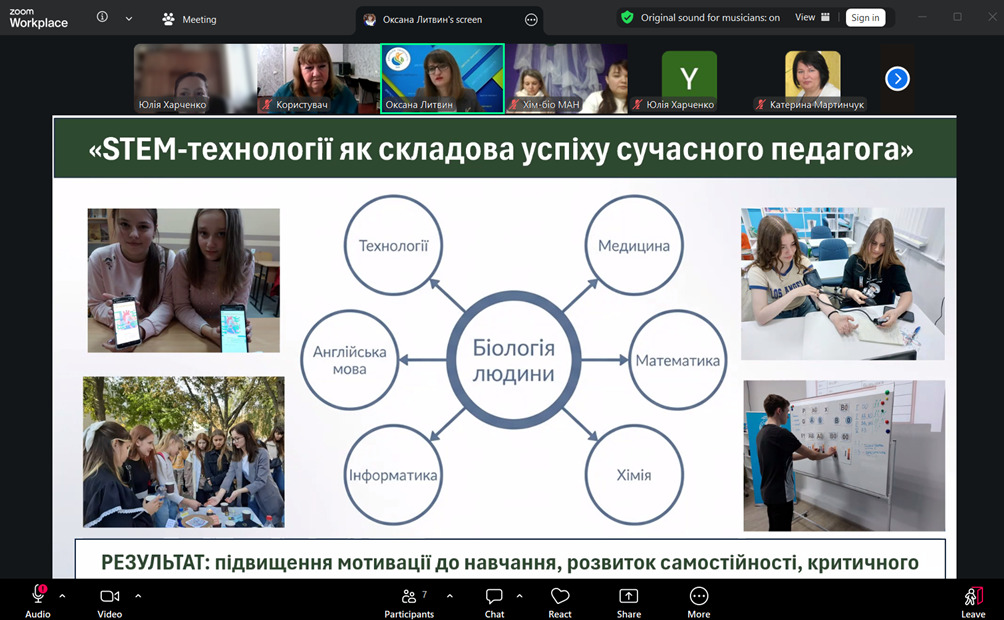Open the More options menu
The width and height of the screenshot is (1004, 620).
pos(699,599)
